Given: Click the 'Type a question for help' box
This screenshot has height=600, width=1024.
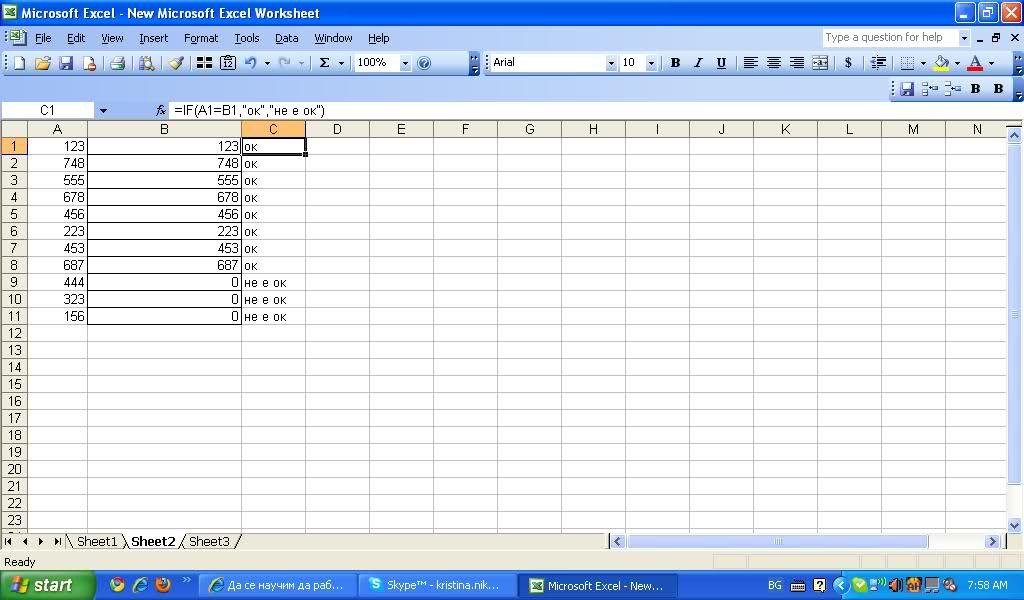Looking at the screenshot, I should pos(888,38).
